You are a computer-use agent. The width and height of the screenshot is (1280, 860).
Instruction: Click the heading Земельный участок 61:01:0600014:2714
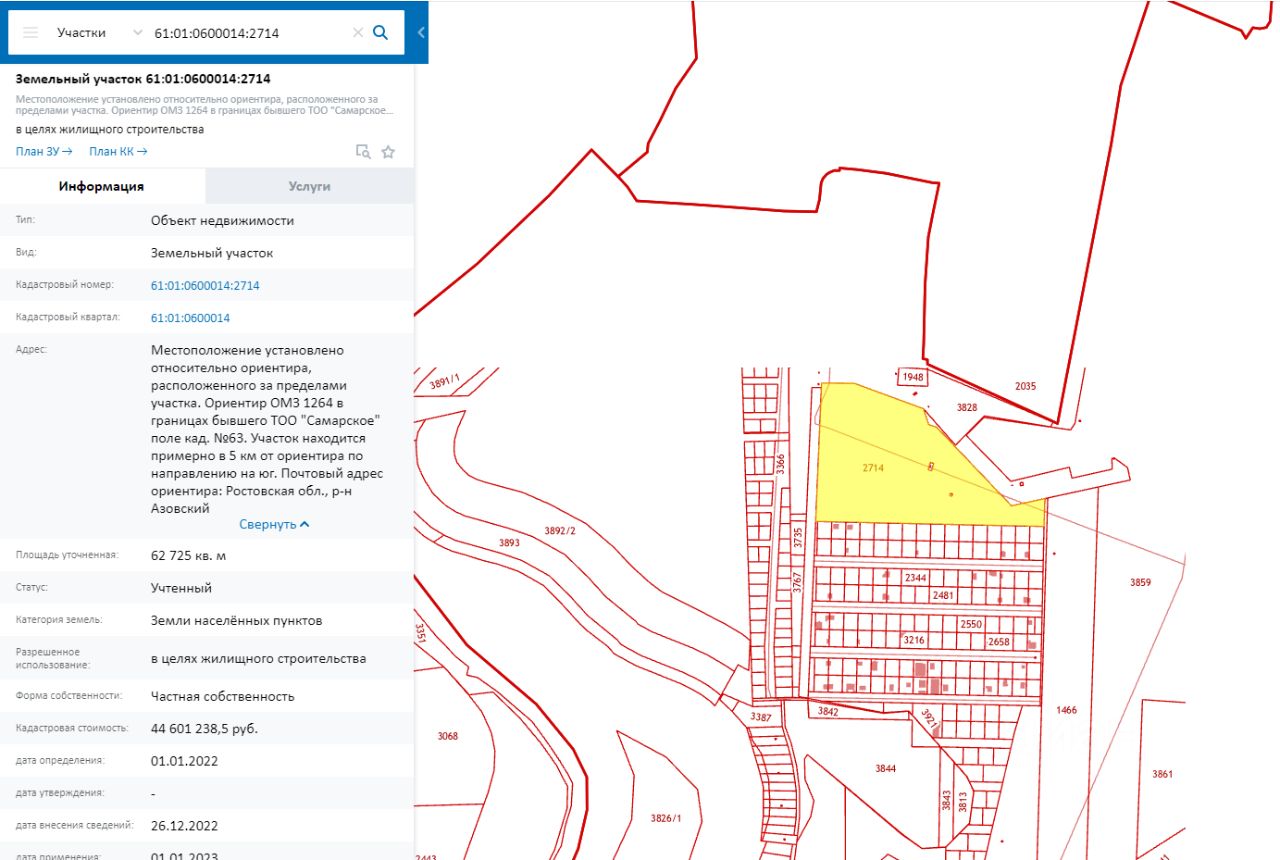pos(143,79)
